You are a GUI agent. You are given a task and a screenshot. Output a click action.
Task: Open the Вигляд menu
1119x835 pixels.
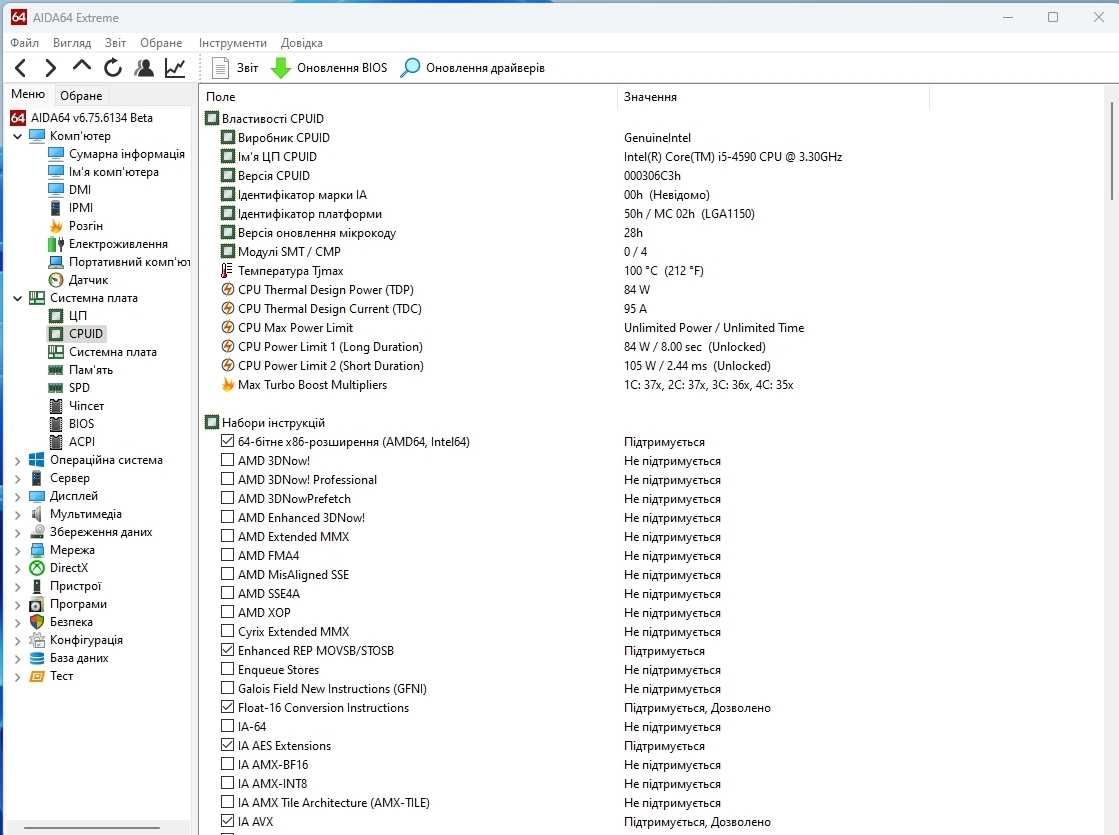[72, 43]
